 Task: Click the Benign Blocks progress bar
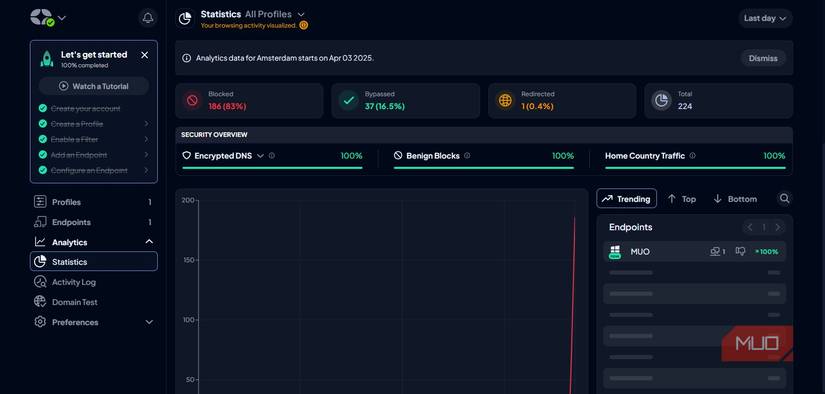484,168
